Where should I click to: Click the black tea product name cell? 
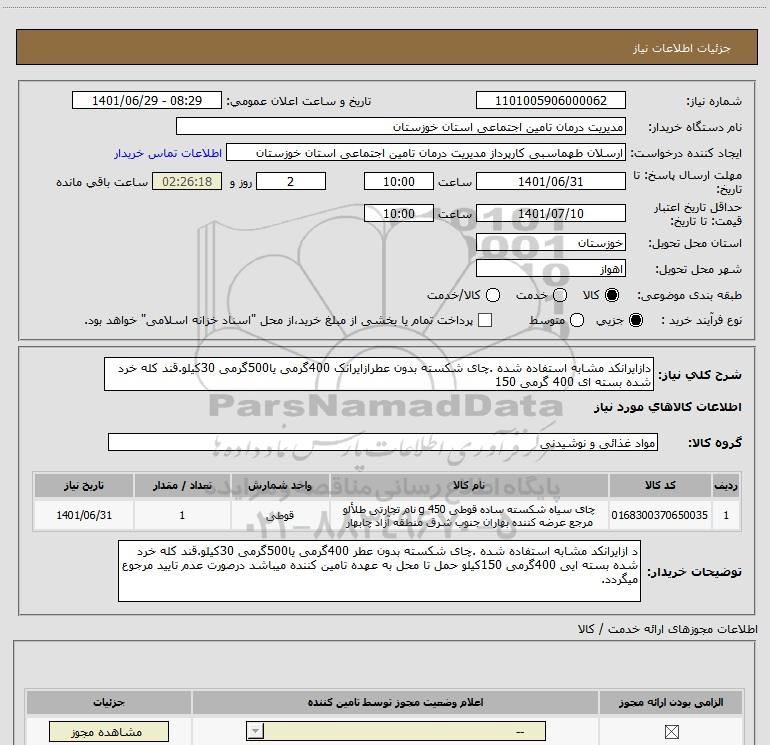469,515
